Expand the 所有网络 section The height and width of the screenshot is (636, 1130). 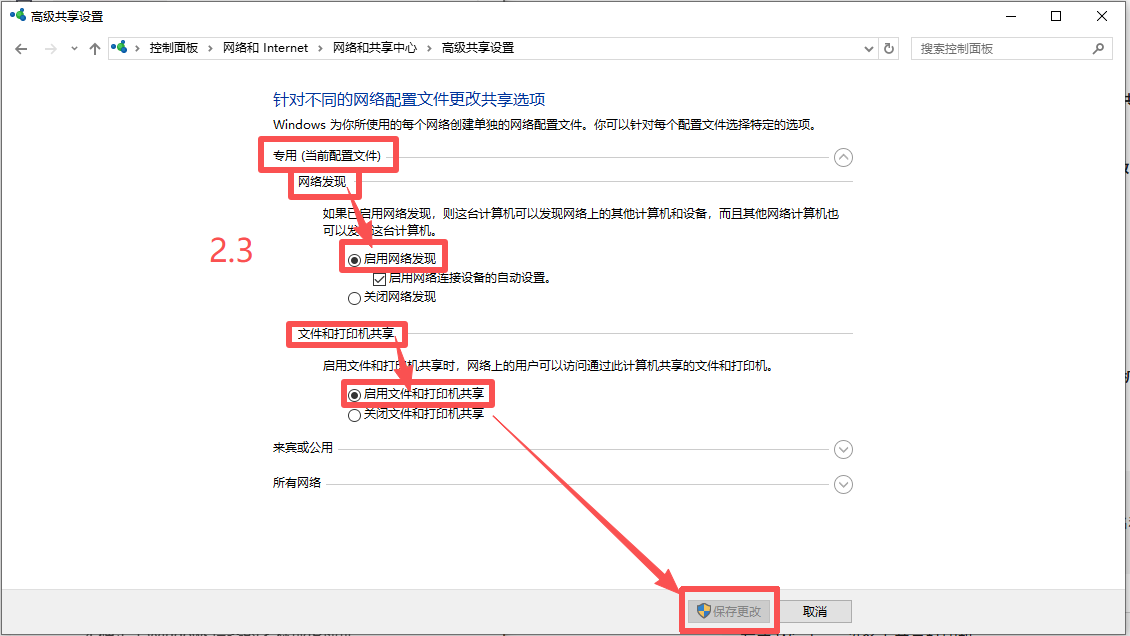843,484
